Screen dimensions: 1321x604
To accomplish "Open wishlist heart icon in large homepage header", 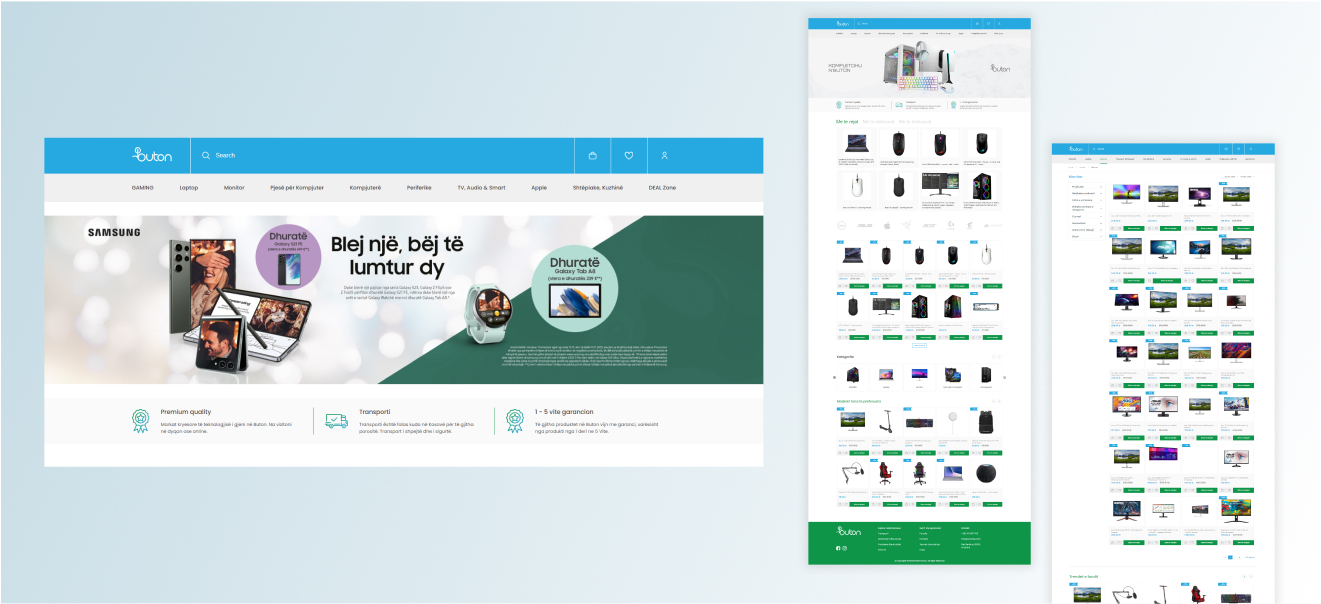I will (628, 155).
